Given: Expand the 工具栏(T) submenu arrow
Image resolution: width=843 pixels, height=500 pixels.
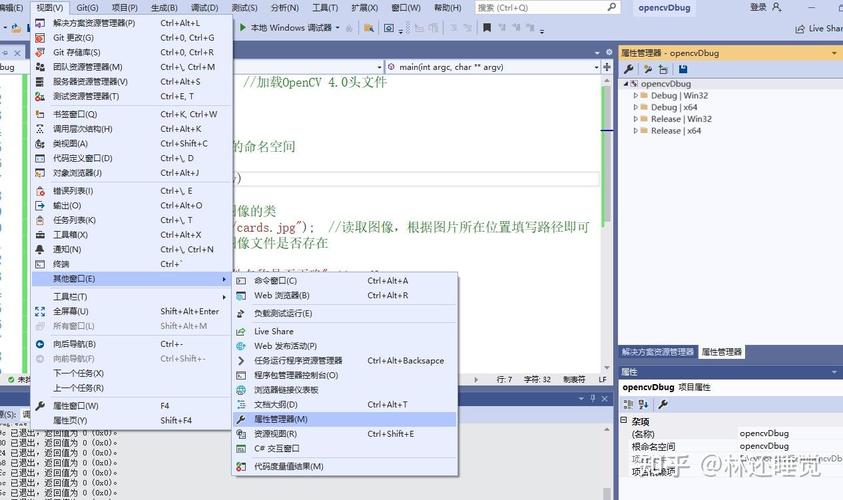Looking at the screenshot, I should click(x=224, y=297).
